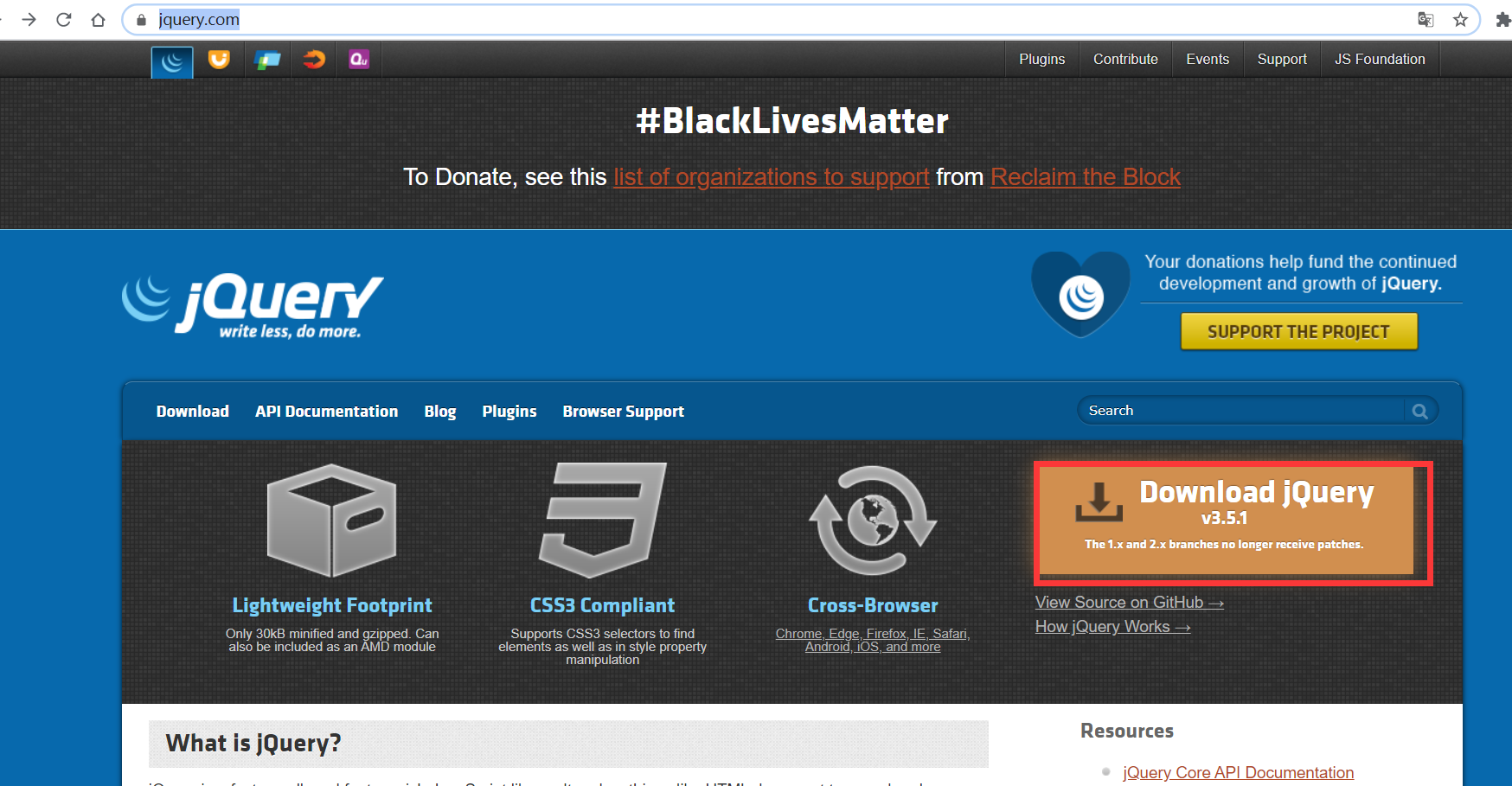Click the search magnifier button
Viewport: 1512px width, 786px height.
click(1420, 411)
